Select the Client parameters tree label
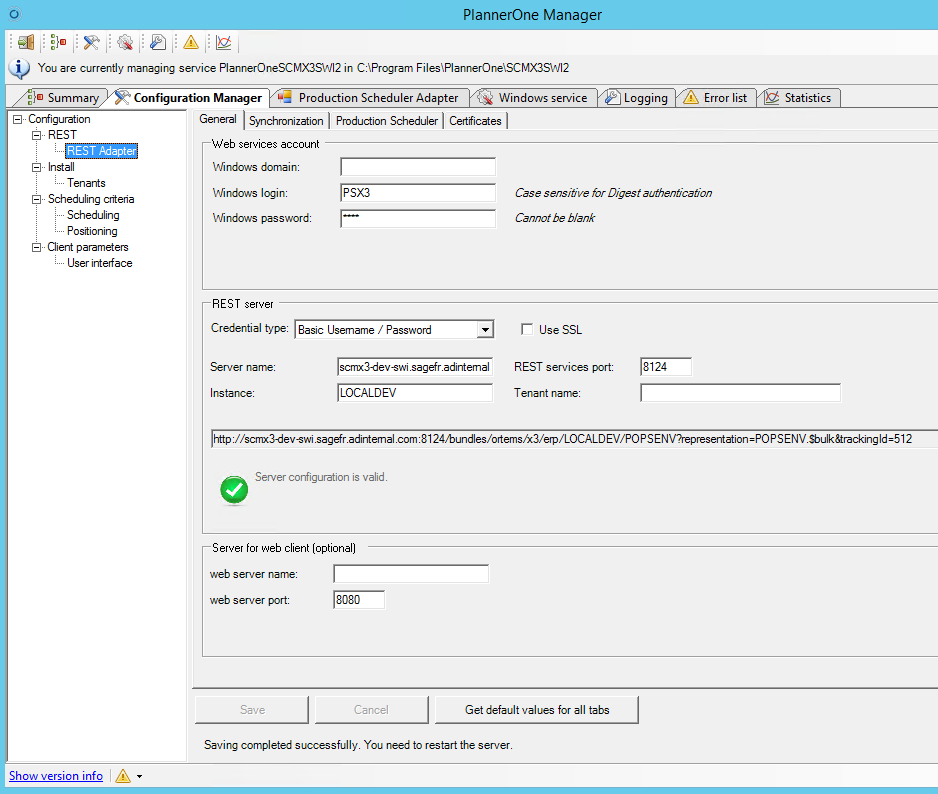The width and height of the screenshot is (938, 794). [x=88, y=247]
